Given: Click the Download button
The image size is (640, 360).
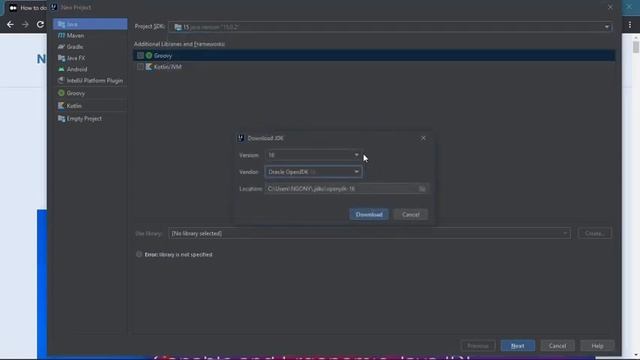Looking at the screenshot, I should tap(369, 214).
